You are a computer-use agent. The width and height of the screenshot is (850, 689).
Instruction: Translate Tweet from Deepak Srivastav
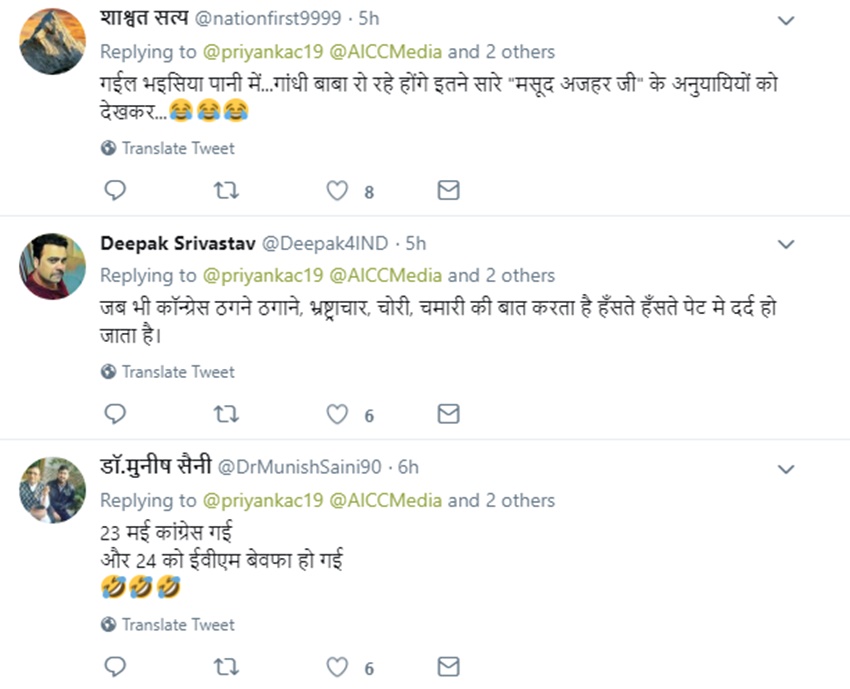(168, 372)
